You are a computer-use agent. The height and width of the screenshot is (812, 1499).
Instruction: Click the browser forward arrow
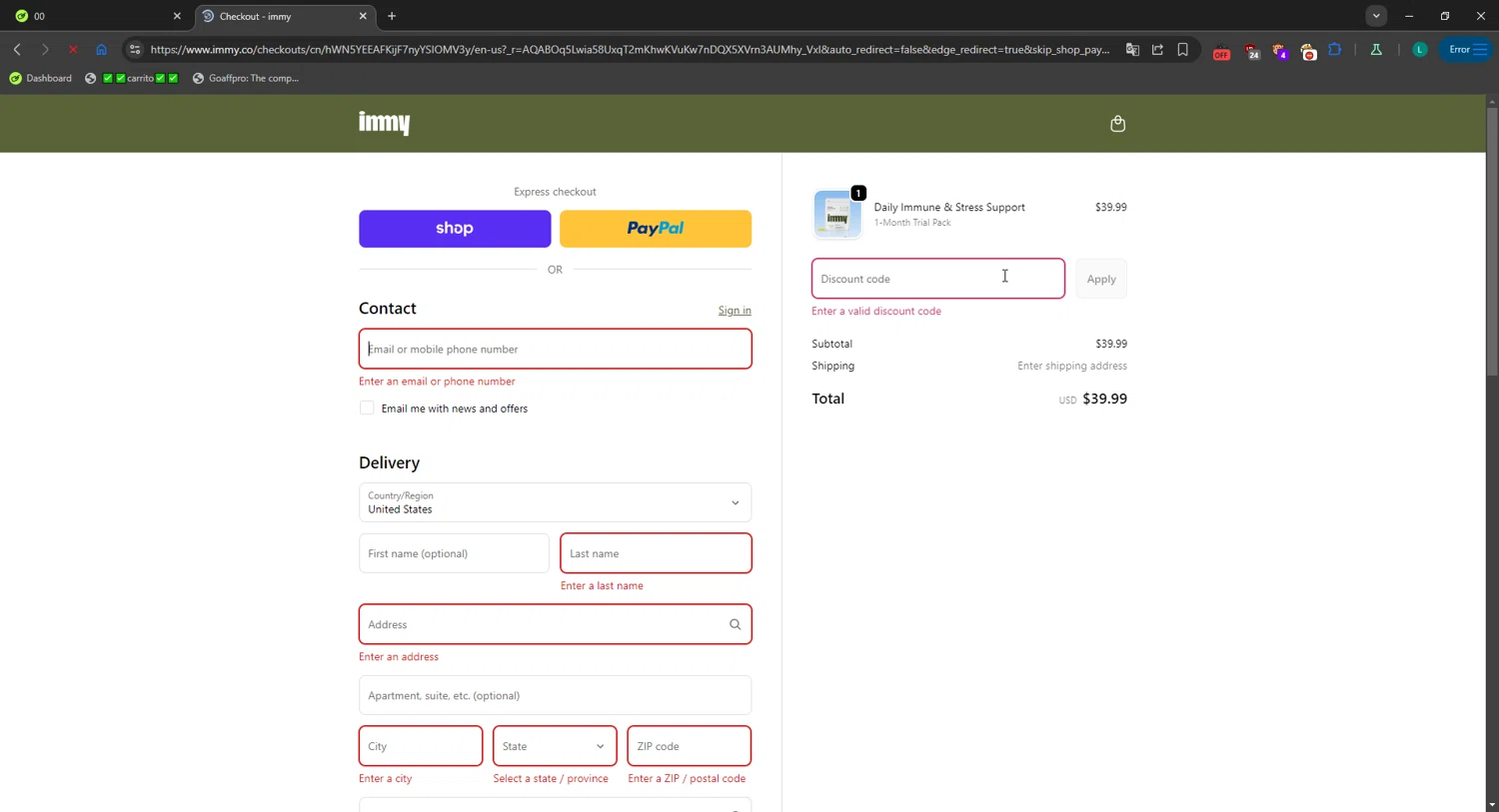coord(45,49)
